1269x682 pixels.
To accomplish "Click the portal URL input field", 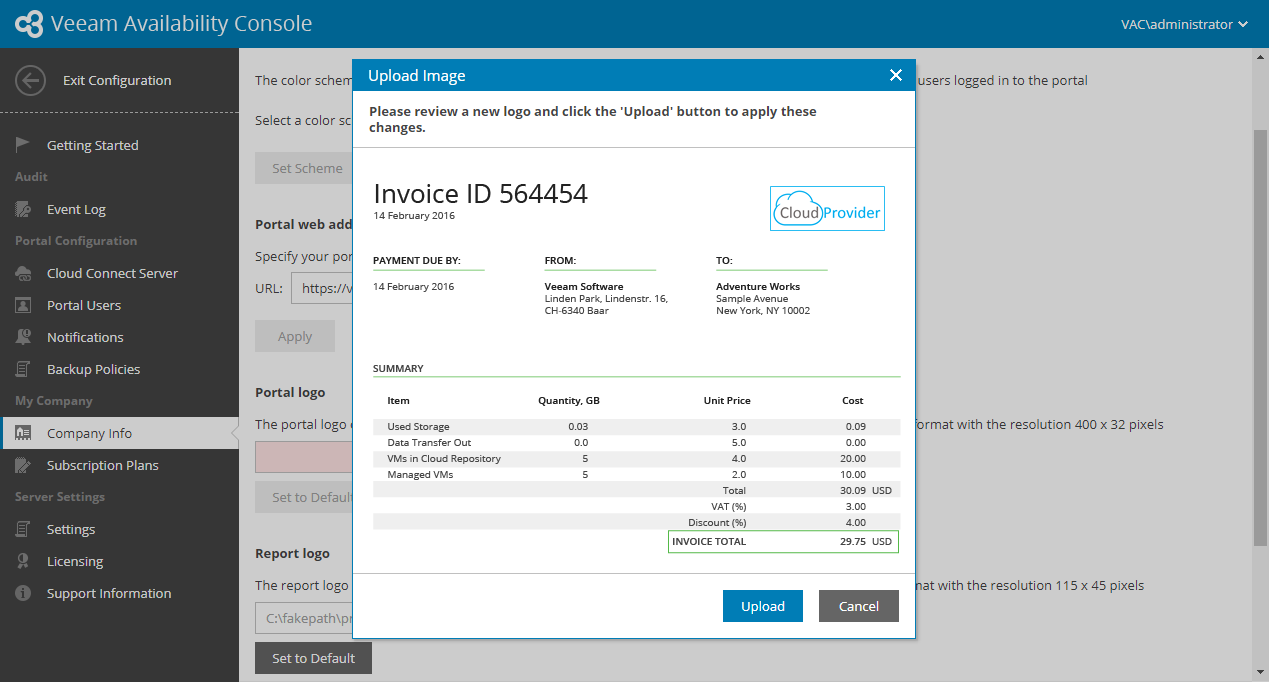I will pos(322,288).
